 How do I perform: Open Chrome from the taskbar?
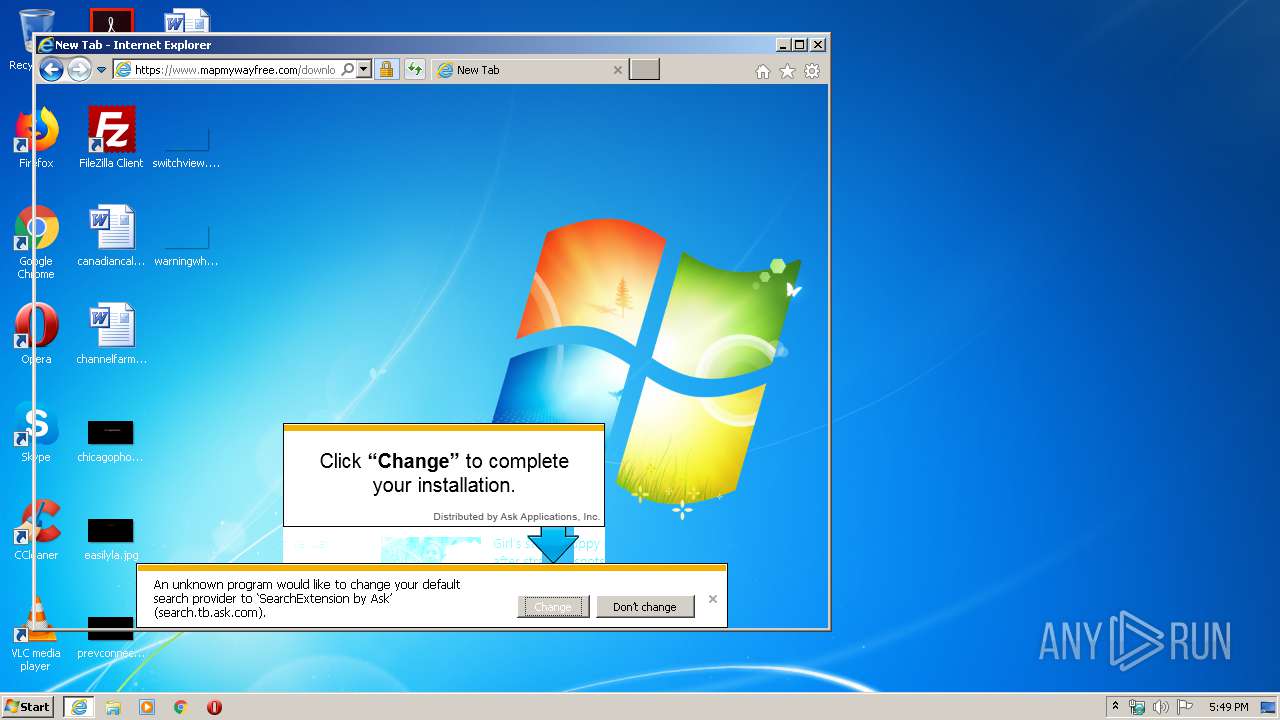click(x=181, y=707)
